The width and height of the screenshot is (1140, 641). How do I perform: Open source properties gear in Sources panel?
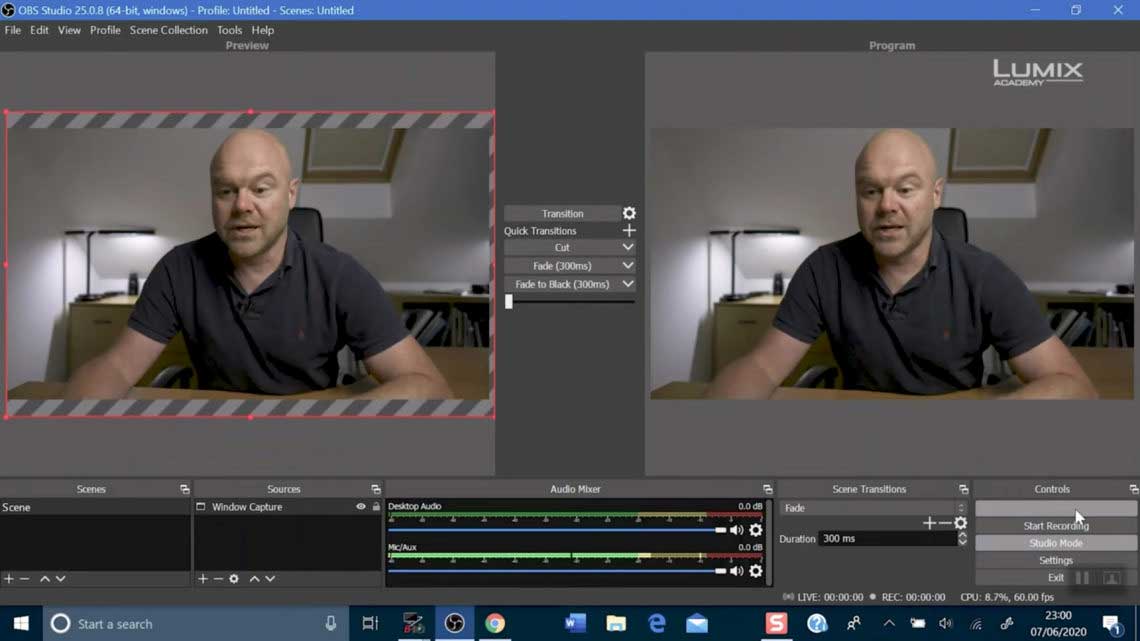pyautogui.click(x=234, y=579)
